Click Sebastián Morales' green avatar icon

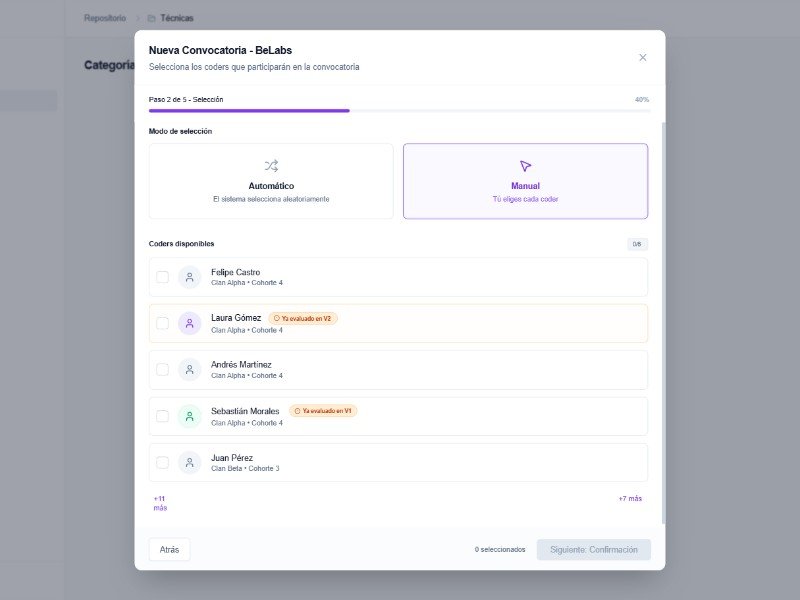[x=190, y=416]
